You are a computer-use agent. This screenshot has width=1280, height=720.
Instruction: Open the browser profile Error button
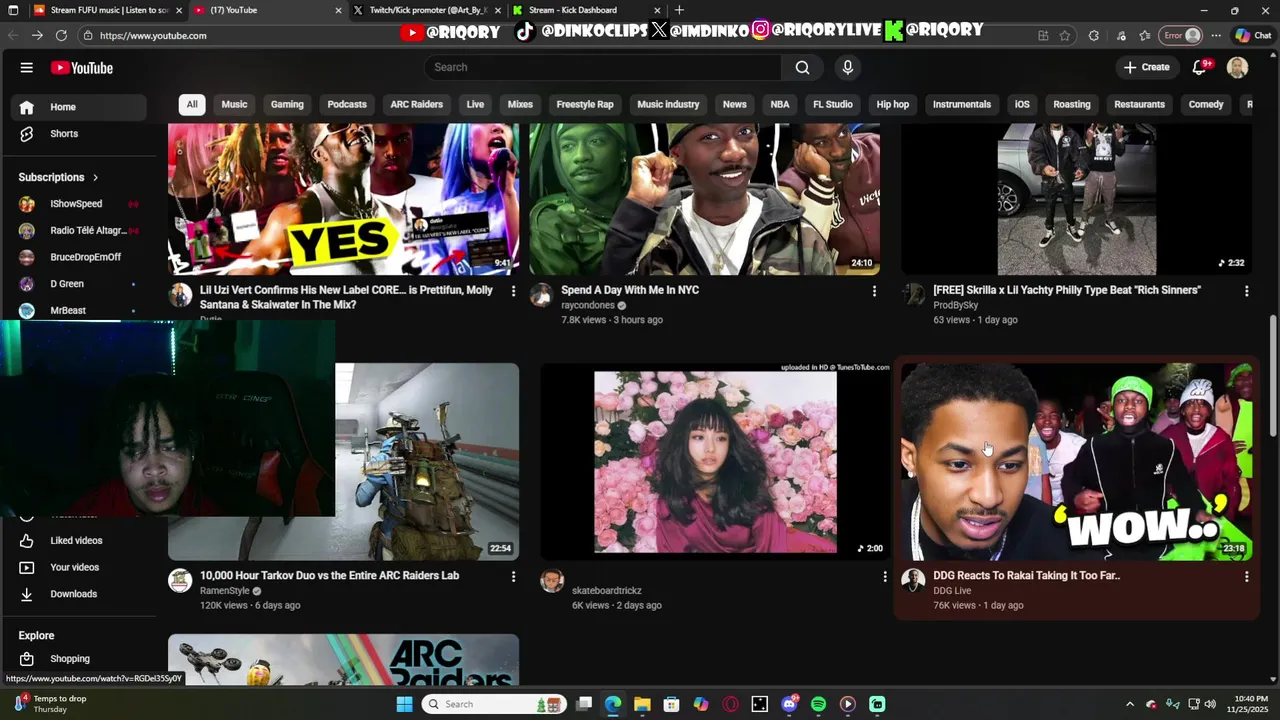pos(1181,35)
